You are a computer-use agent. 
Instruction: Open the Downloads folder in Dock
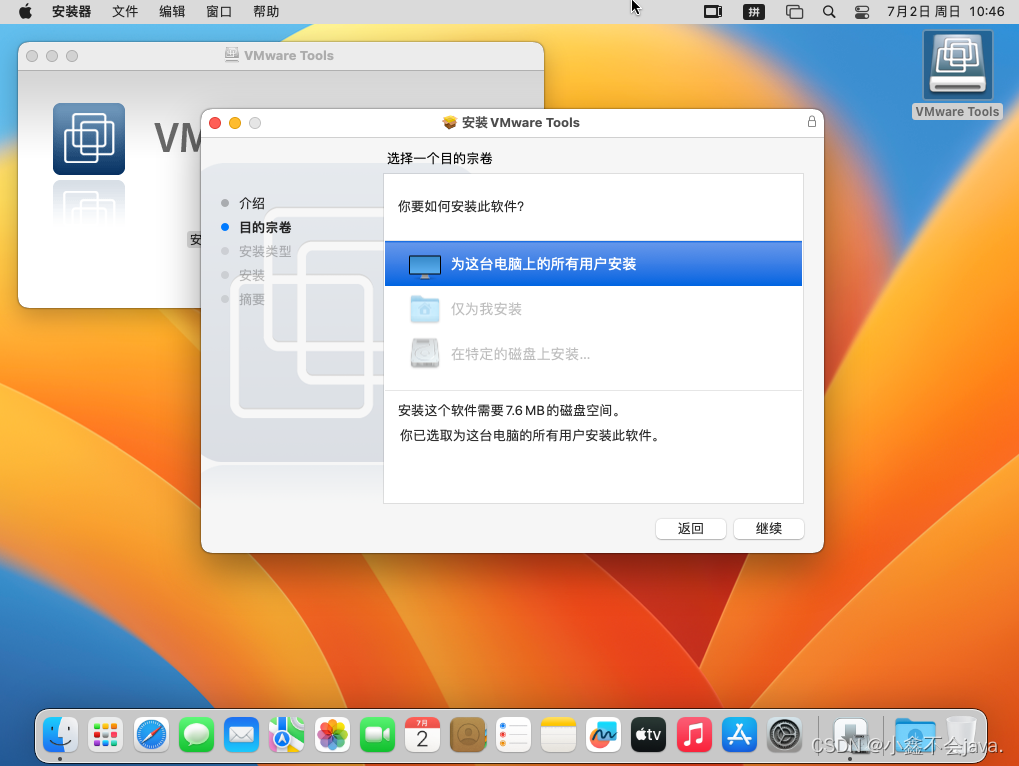pyautogui.click(x=915, y=735)
